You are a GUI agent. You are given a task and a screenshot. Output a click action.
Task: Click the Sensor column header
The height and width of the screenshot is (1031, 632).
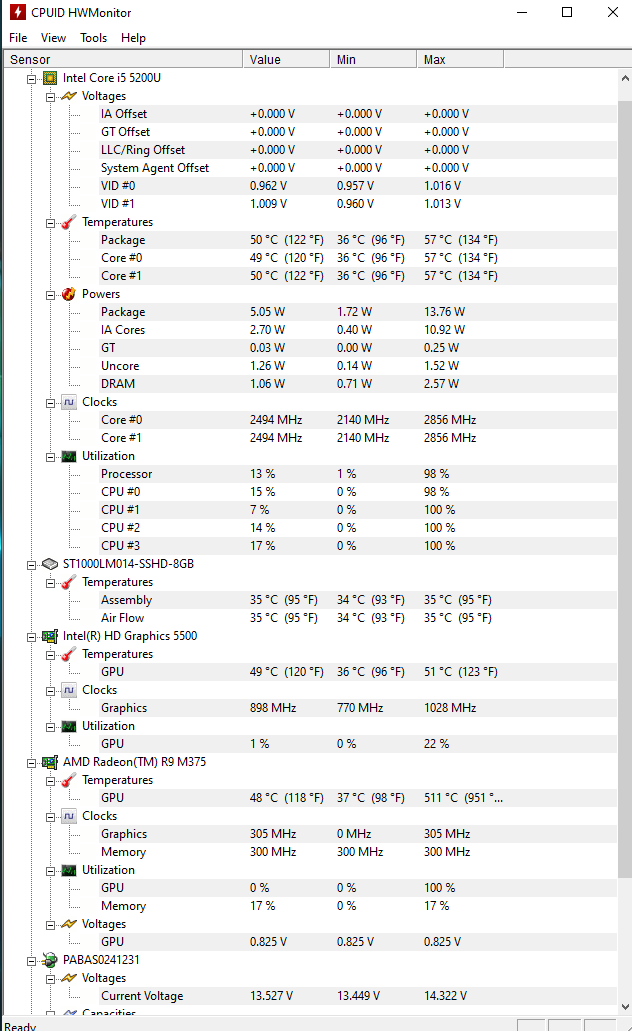[x=123, y=59]
